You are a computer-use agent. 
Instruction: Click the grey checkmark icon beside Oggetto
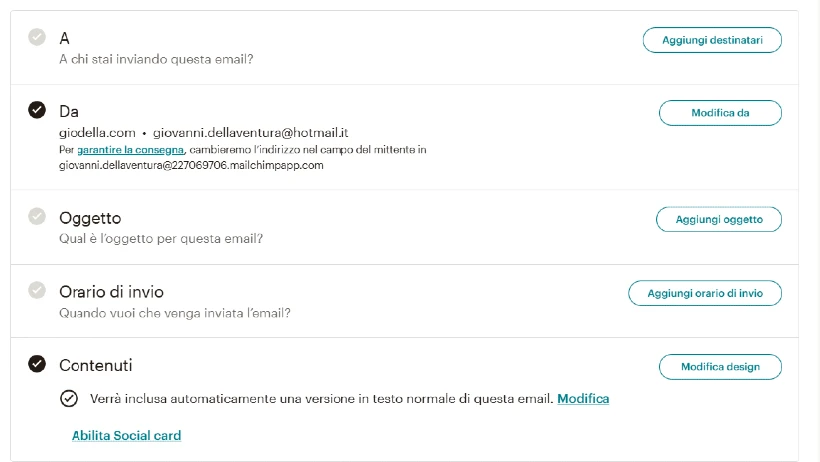pyautogui.click(x=37, y=216)
